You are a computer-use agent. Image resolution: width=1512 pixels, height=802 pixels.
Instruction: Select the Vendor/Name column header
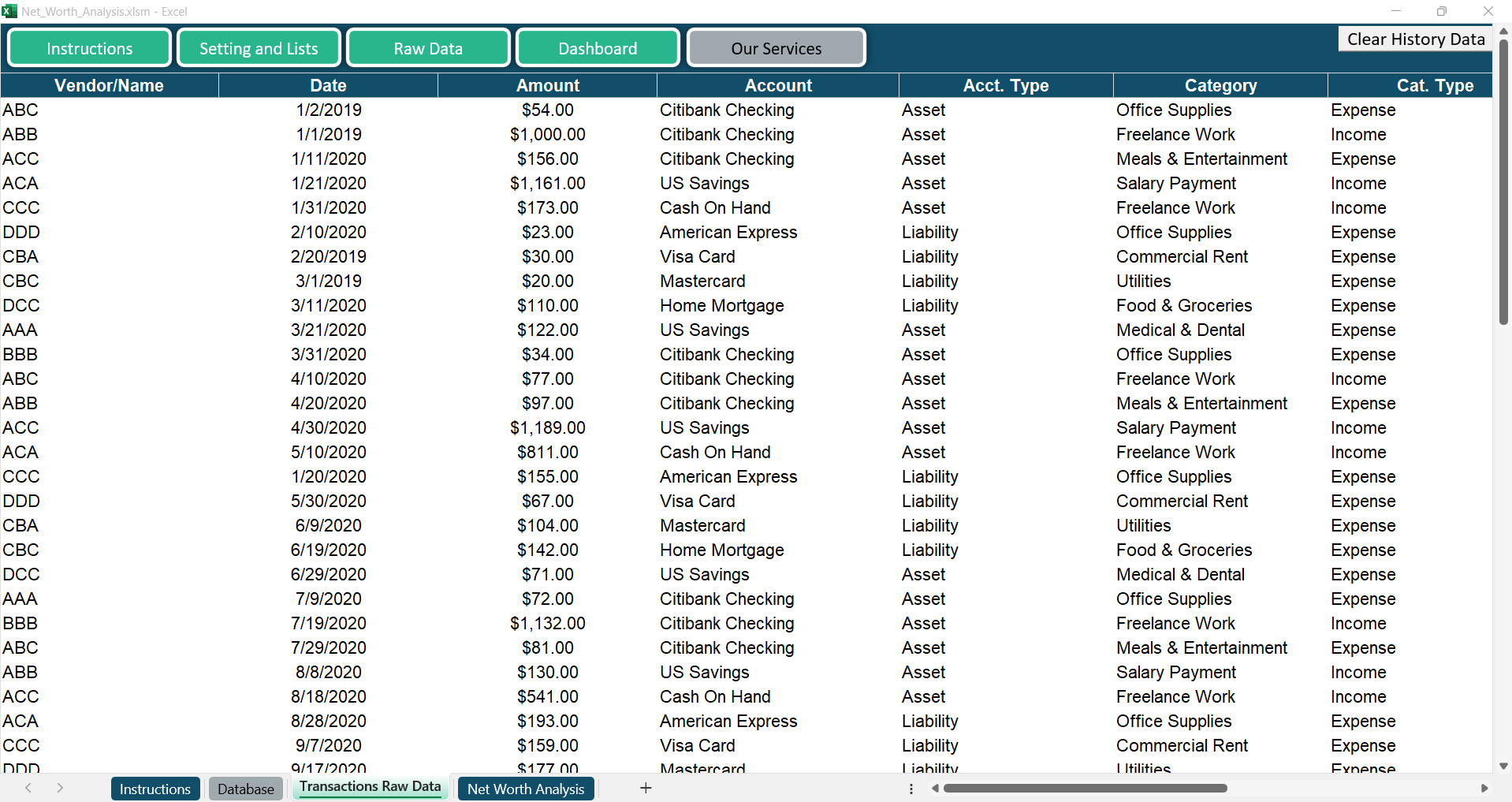(x=110, y=85)
